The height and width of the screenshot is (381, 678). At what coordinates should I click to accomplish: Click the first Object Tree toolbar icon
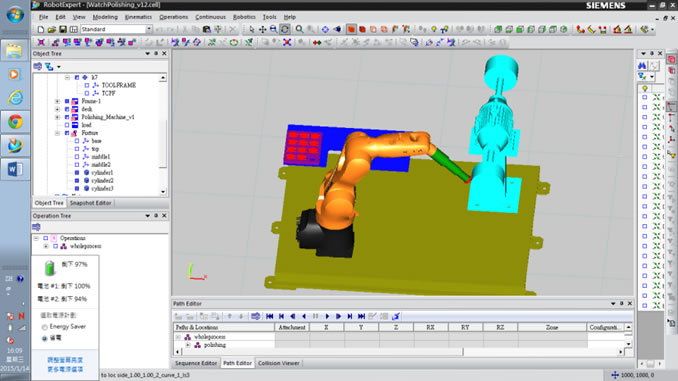pos(38,67)
